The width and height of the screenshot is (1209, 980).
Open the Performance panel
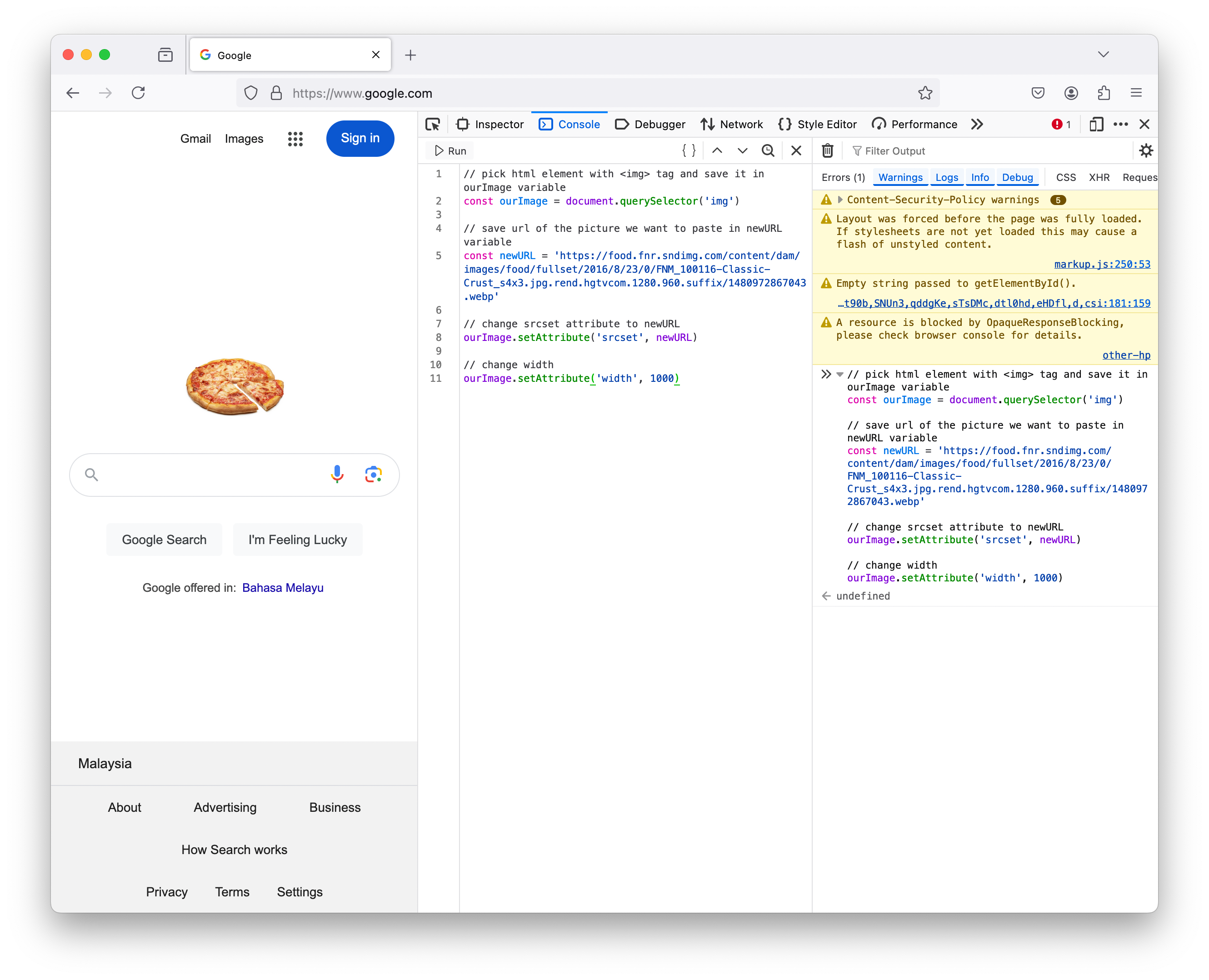point(915,124)
